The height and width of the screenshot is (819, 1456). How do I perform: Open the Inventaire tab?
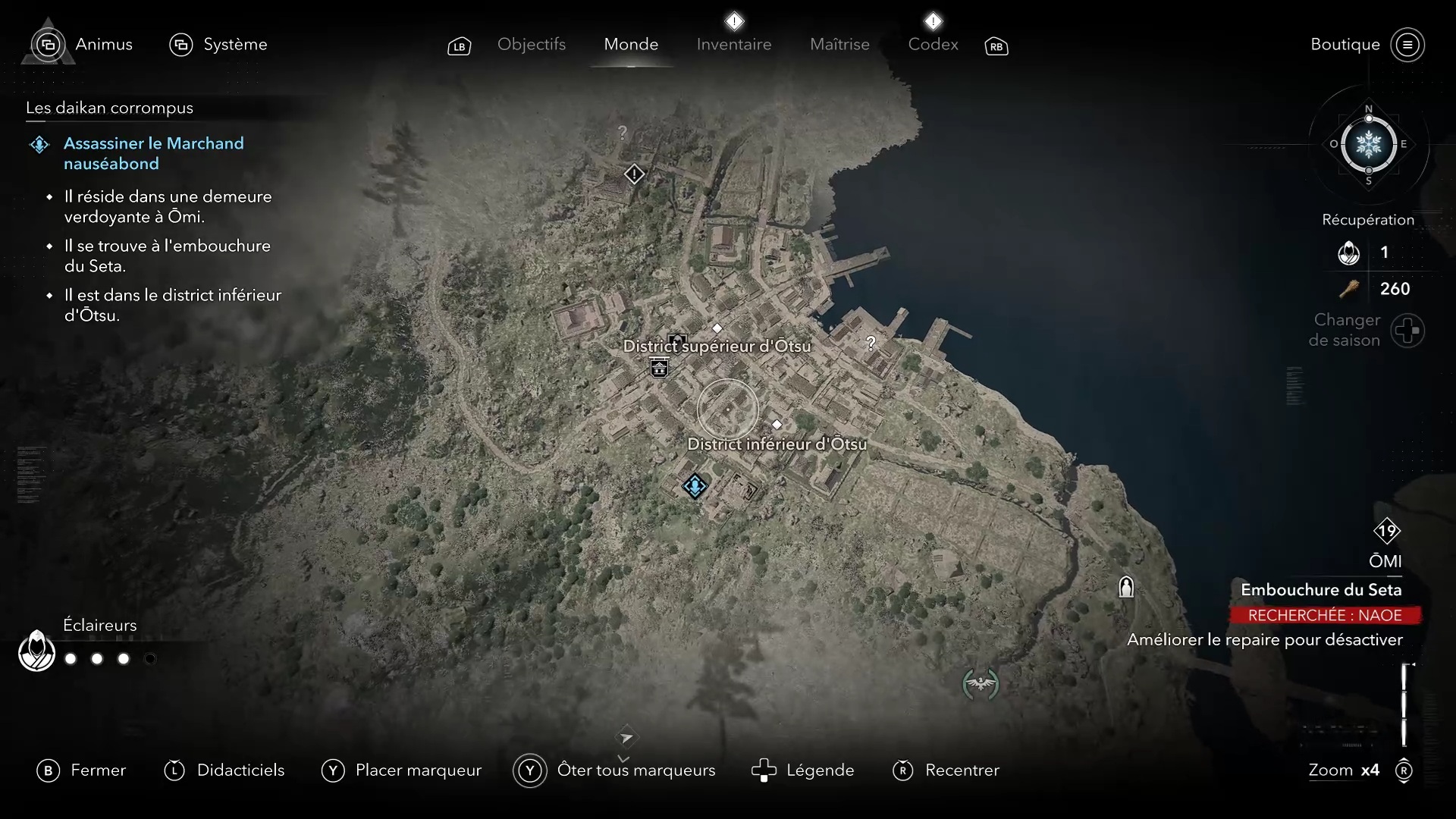(734, 45)
